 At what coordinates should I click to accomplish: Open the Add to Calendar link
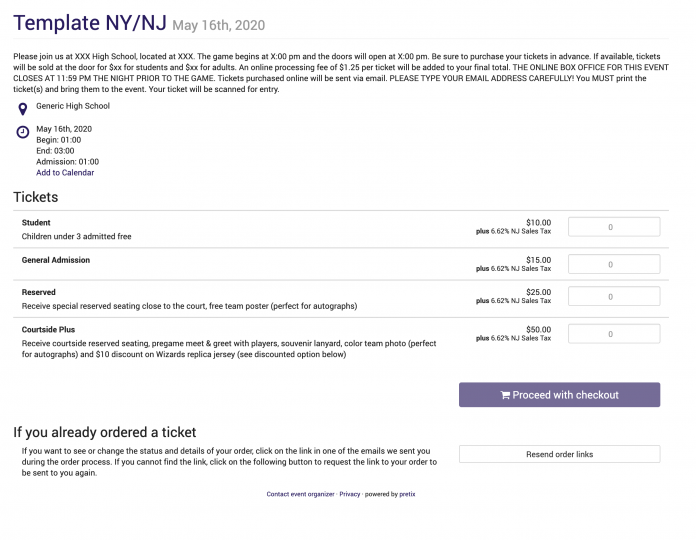click(65, 173)
